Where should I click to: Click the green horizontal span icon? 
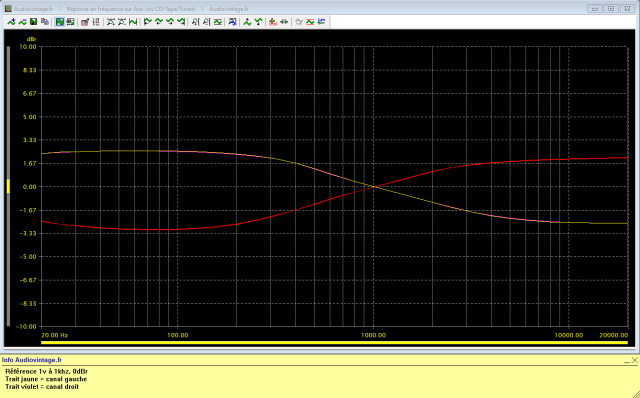(x=133, y=22)
